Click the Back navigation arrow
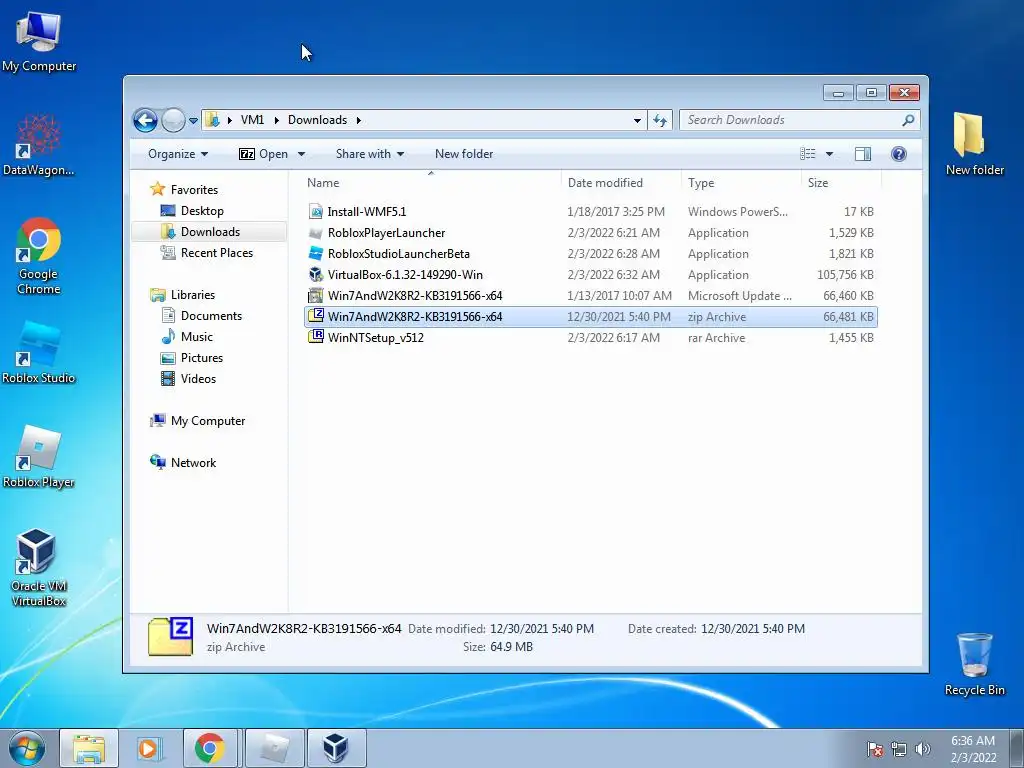The image size is (1024, 768). (x=145, y=120)
